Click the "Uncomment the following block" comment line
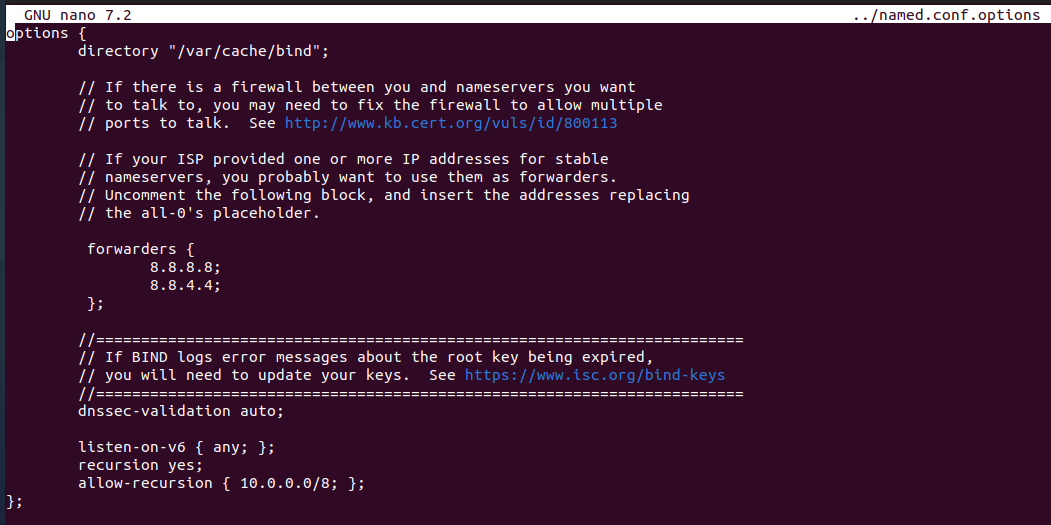Viewport: 1051px width, 525px height. click(383, 195)
